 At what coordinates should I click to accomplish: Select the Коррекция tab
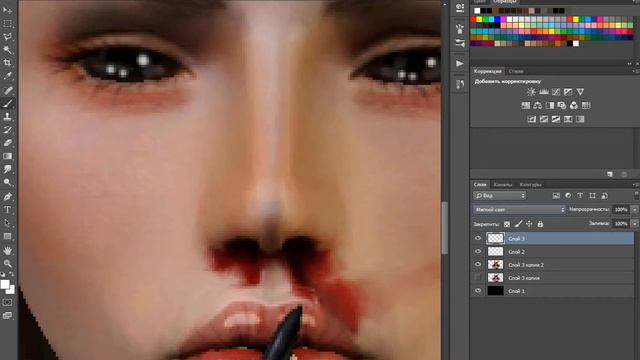[x=488, y=71]
